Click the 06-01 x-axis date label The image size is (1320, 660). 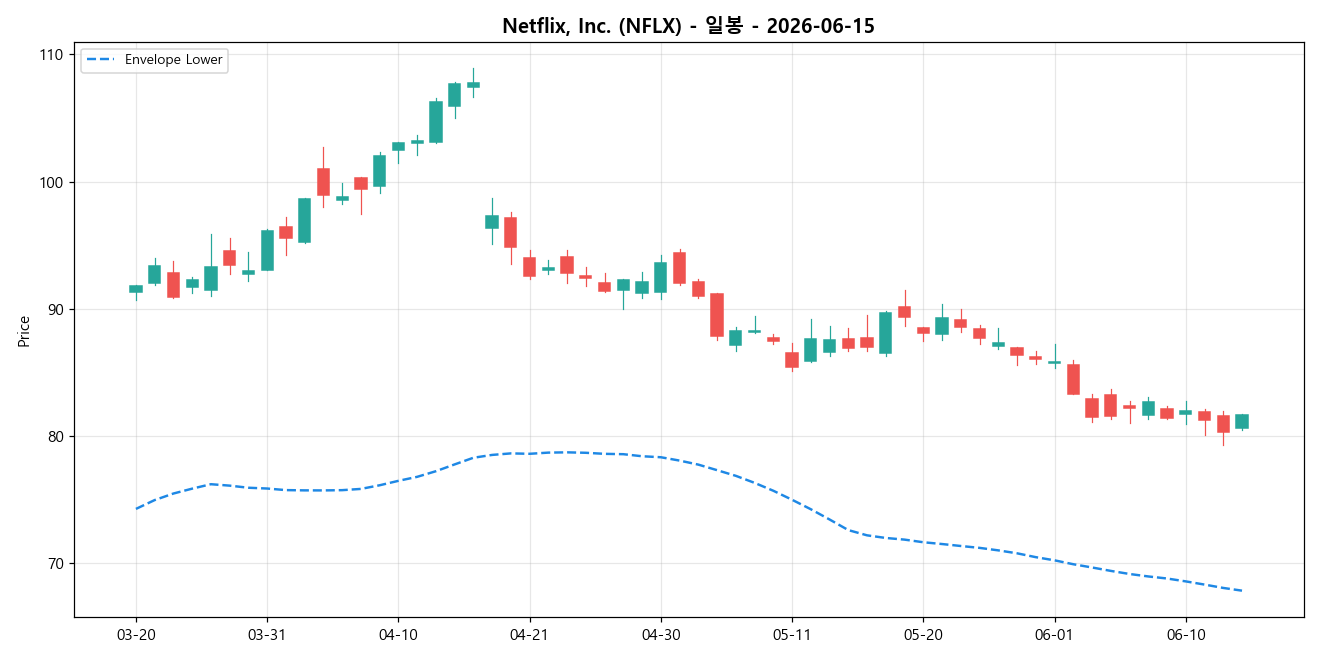pyautogui.click(x=1054, y=634)
